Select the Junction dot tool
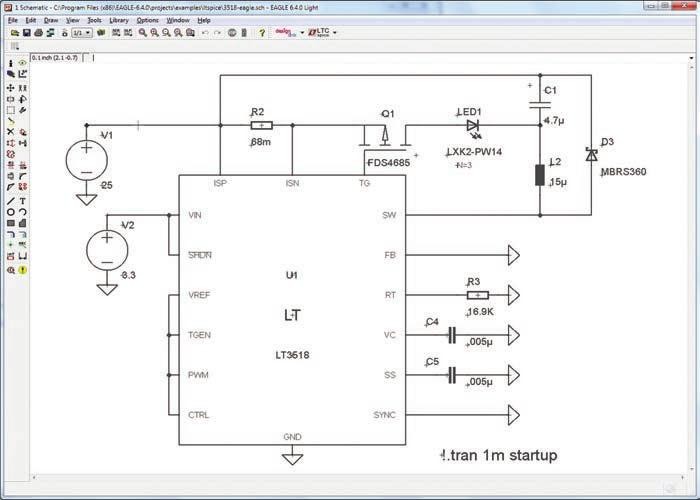The height and width of the screenshot is (500, 700). point(11,245)
